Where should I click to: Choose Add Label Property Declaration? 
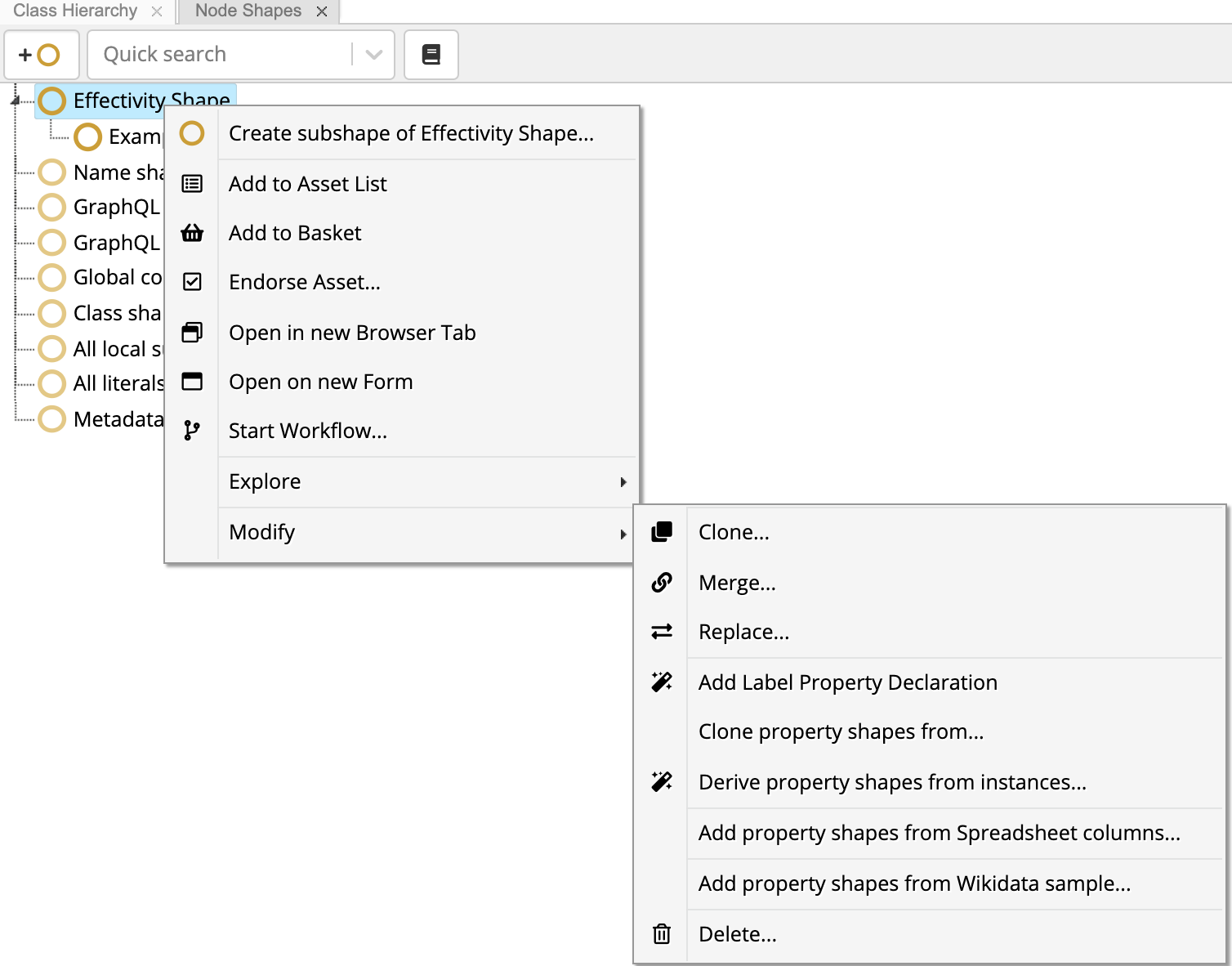point(848,682)
